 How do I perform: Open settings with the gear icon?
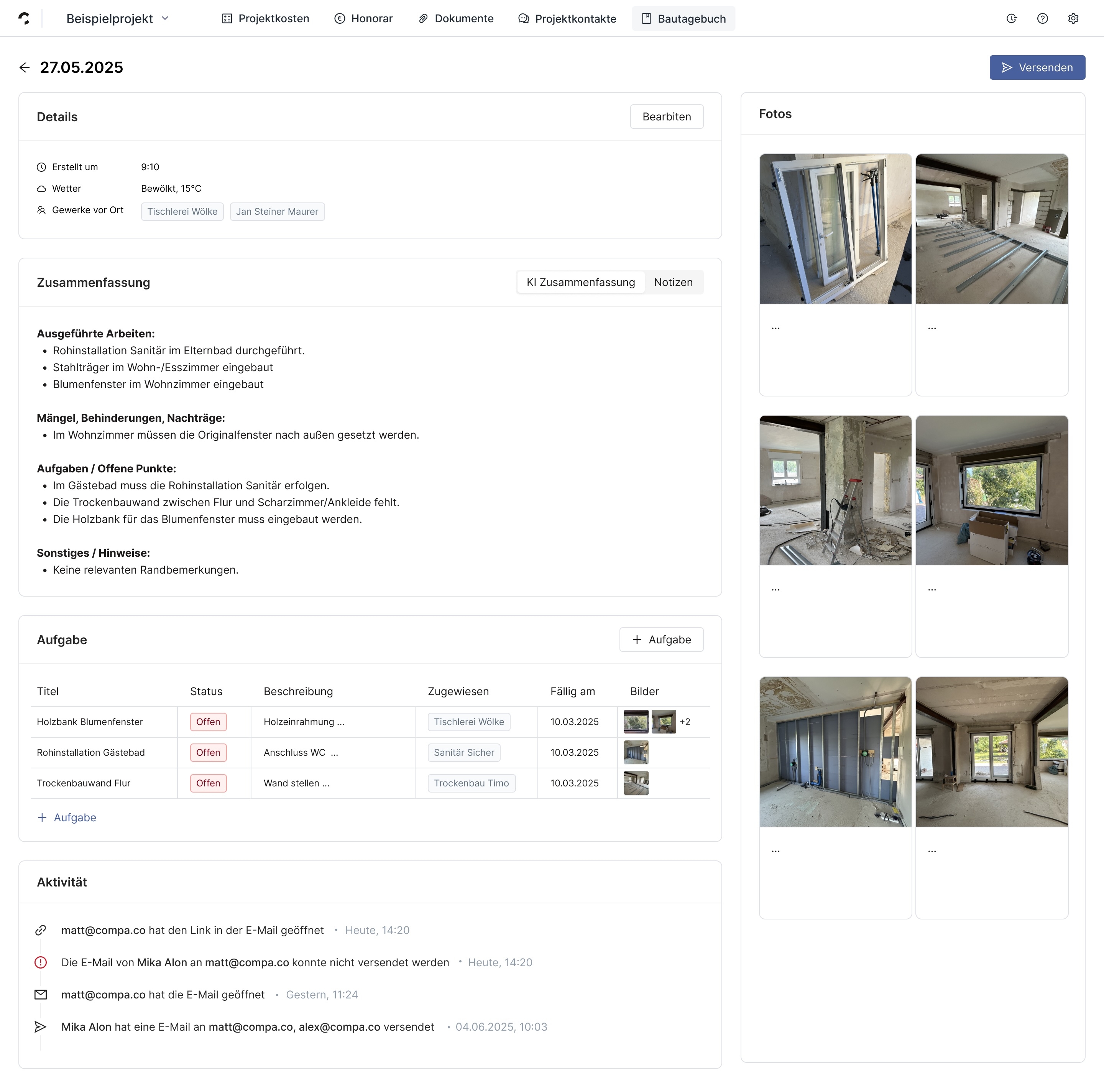[x=1073, y=18]
